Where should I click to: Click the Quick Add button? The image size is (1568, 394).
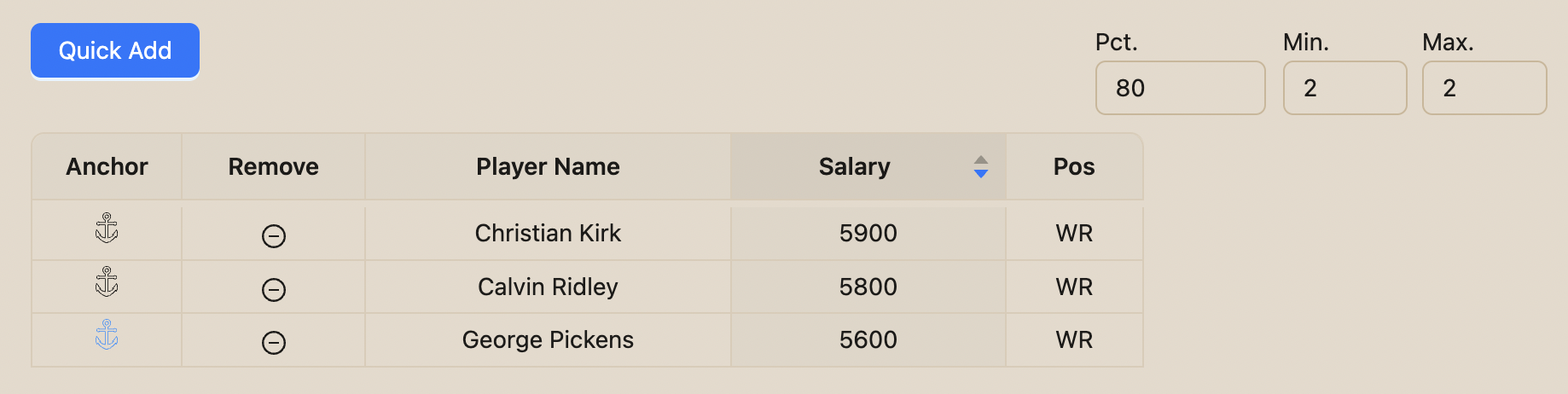click(x=115, y=50)
